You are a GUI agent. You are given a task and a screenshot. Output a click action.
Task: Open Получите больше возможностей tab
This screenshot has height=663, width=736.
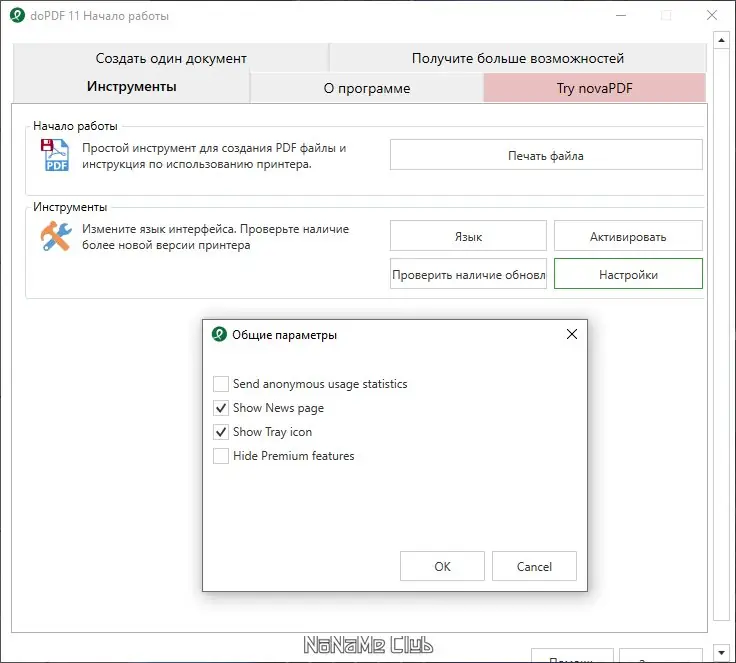tap(518, 58)
